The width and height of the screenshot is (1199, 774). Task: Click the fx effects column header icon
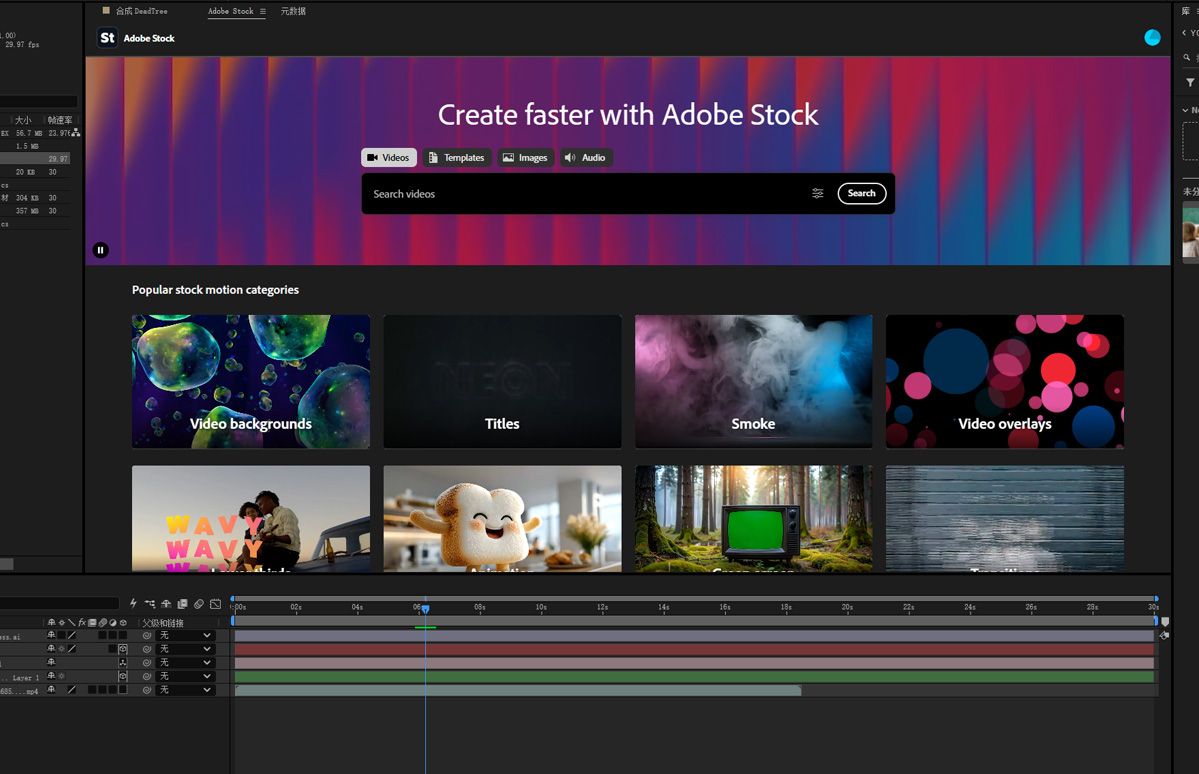[82, 623]
